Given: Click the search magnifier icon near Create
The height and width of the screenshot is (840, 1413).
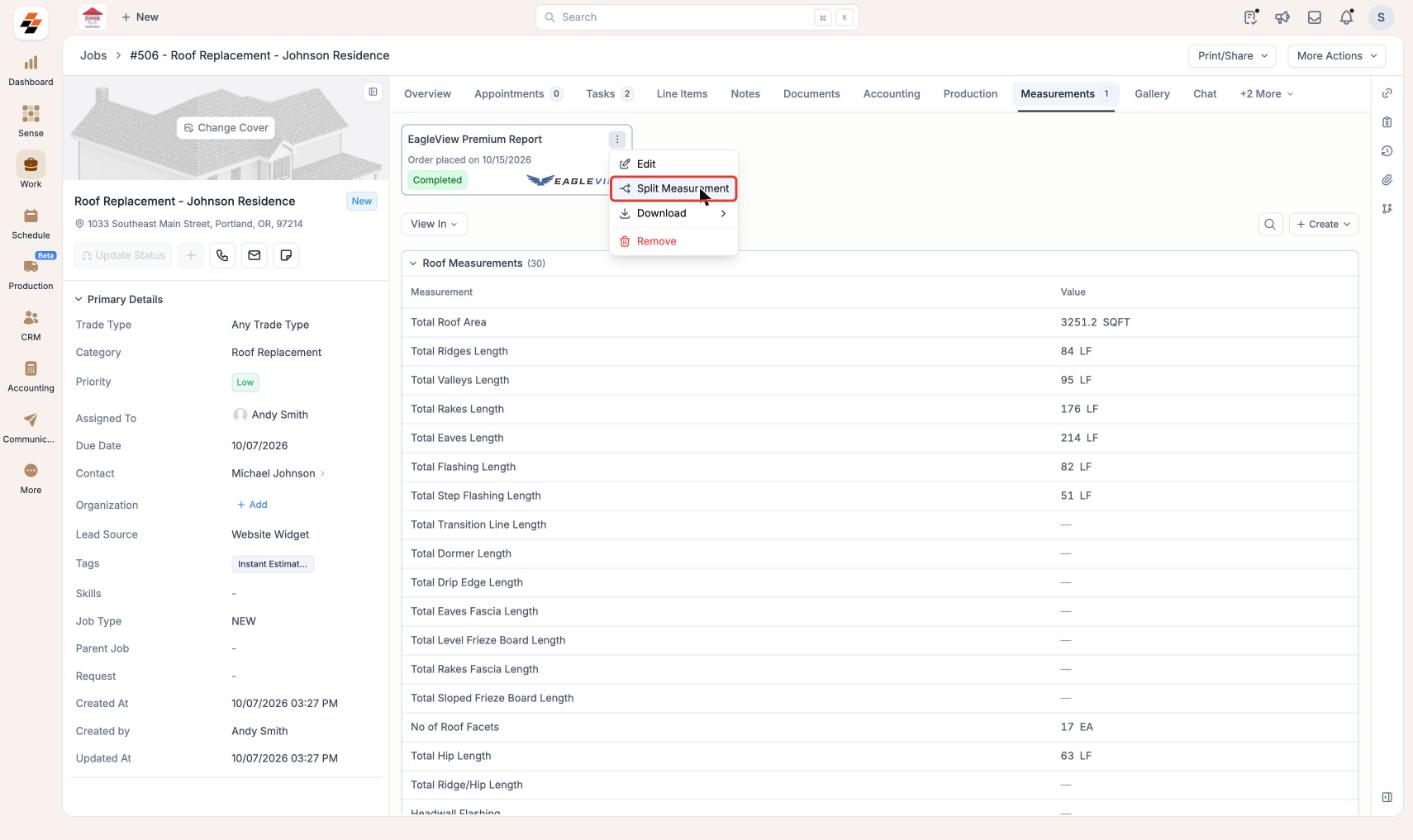Looking at the screenshot, I should [1270, 224].
